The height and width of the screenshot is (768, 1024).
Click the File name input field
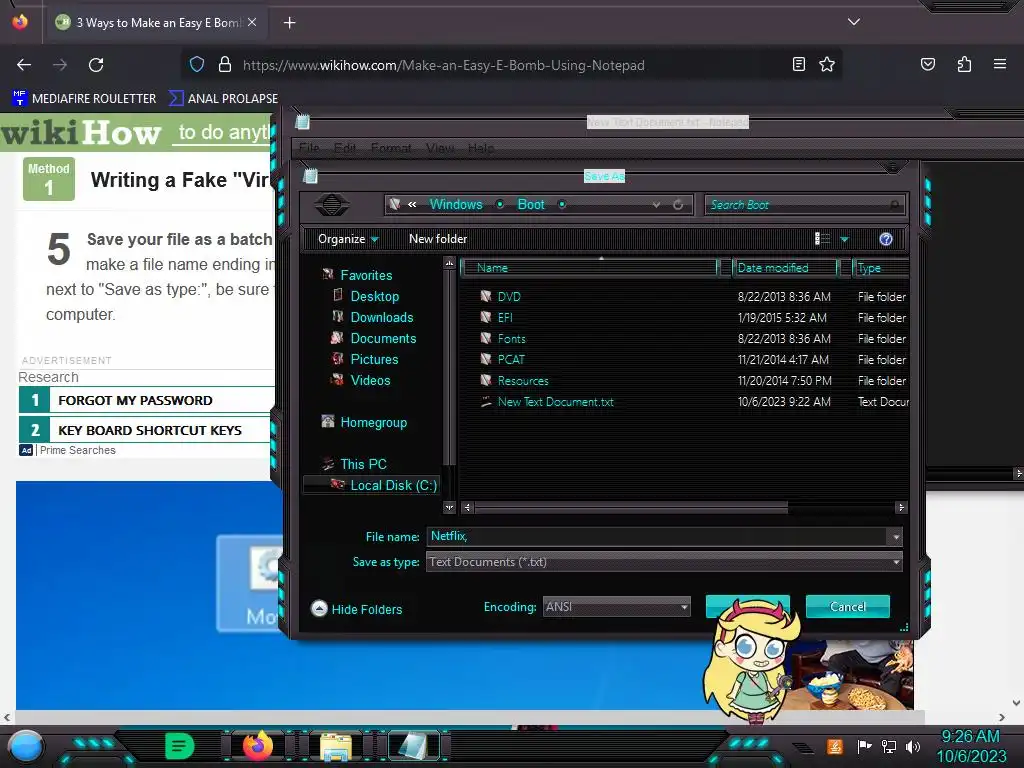(x=657, y=536)
